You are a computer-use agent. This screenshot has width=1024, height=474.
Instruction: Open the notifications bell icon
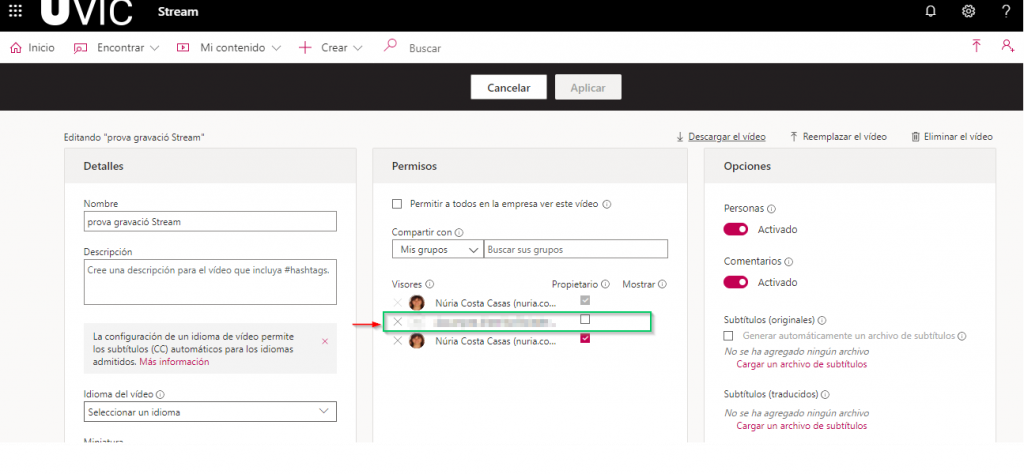point(931,12)
